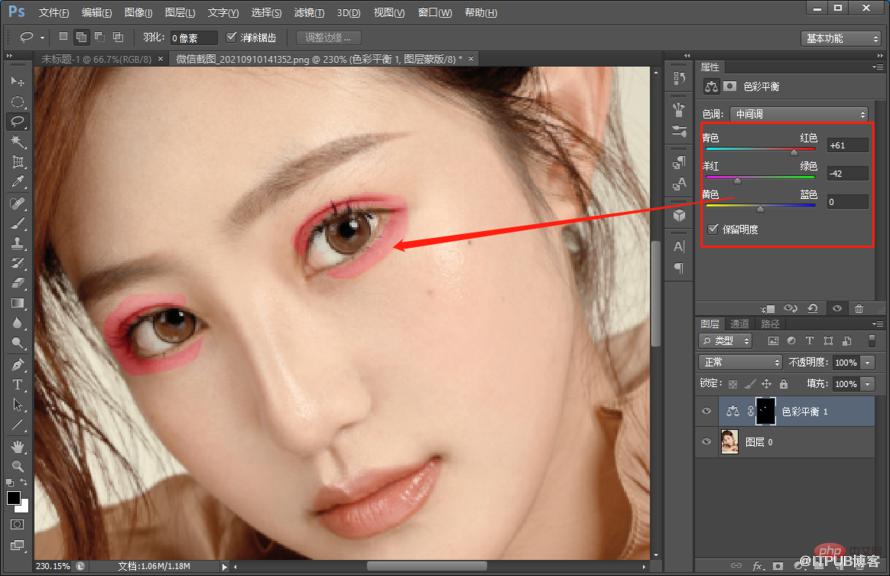Screen dimensions: 890x576
Task: Choose Add to Selection mode
Action: tap(81, 37)
